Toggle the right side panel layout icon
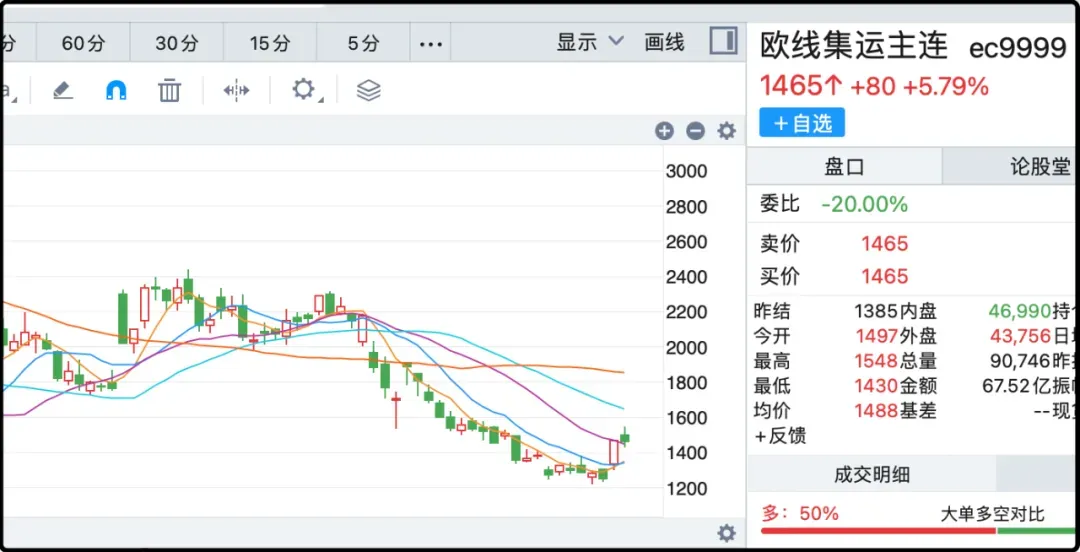This screenshot has height=552, width=1080. click(723, 42)
